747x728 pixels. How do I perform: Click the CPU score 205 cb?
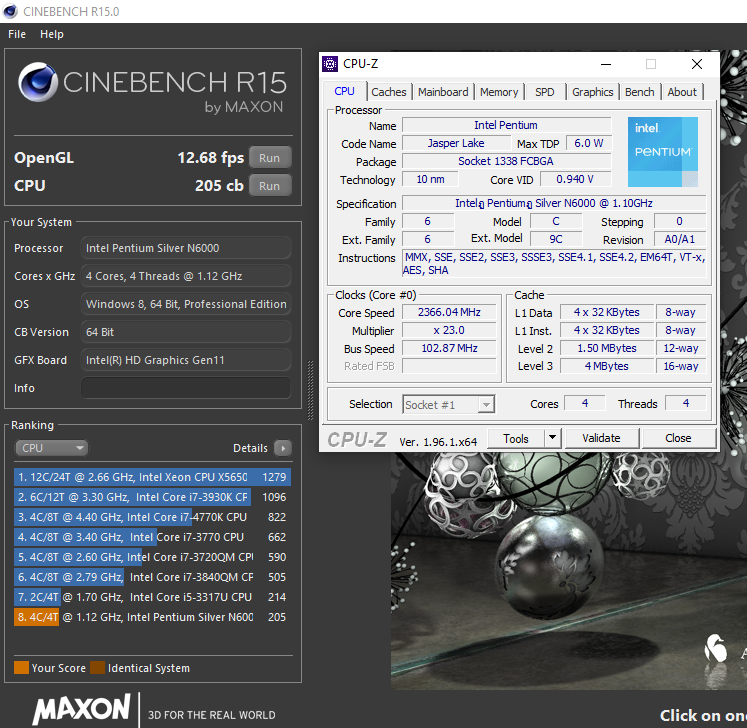[219, 185]
